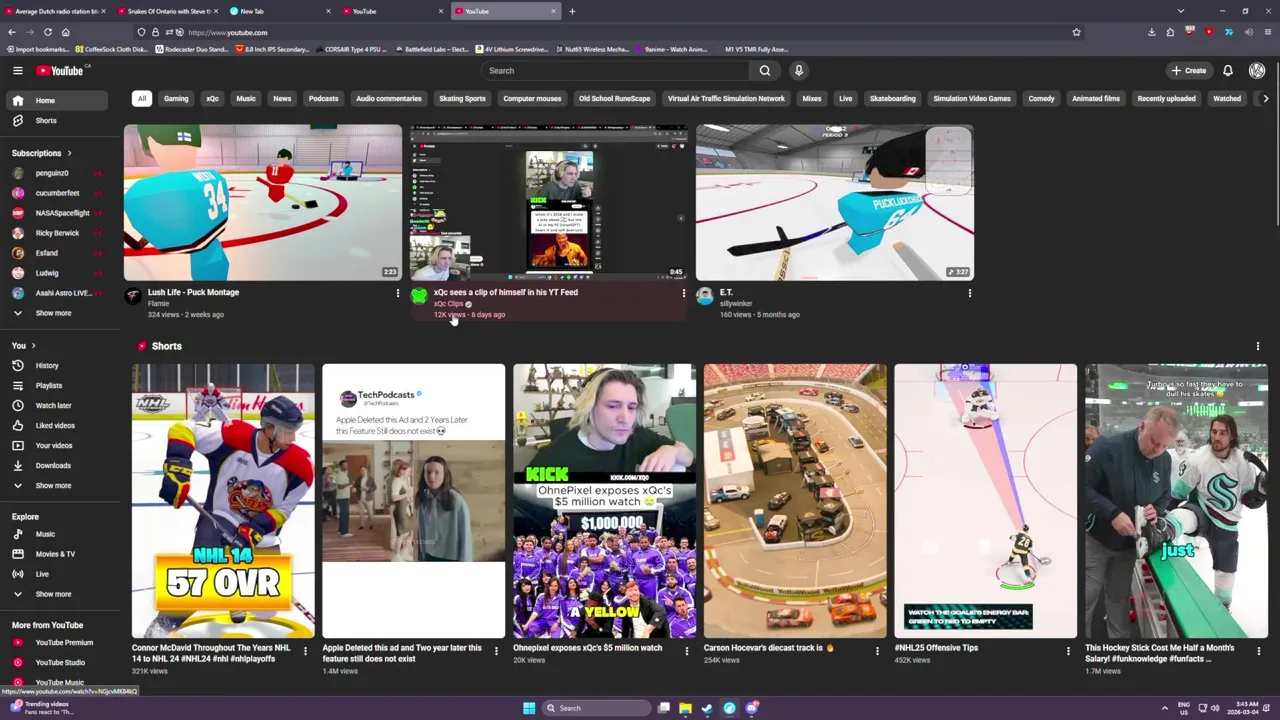Image resolution: width=1280 pixels, height=720 pixels.
Task: Open Downloads in the sidebar
Action: [58, 465]
